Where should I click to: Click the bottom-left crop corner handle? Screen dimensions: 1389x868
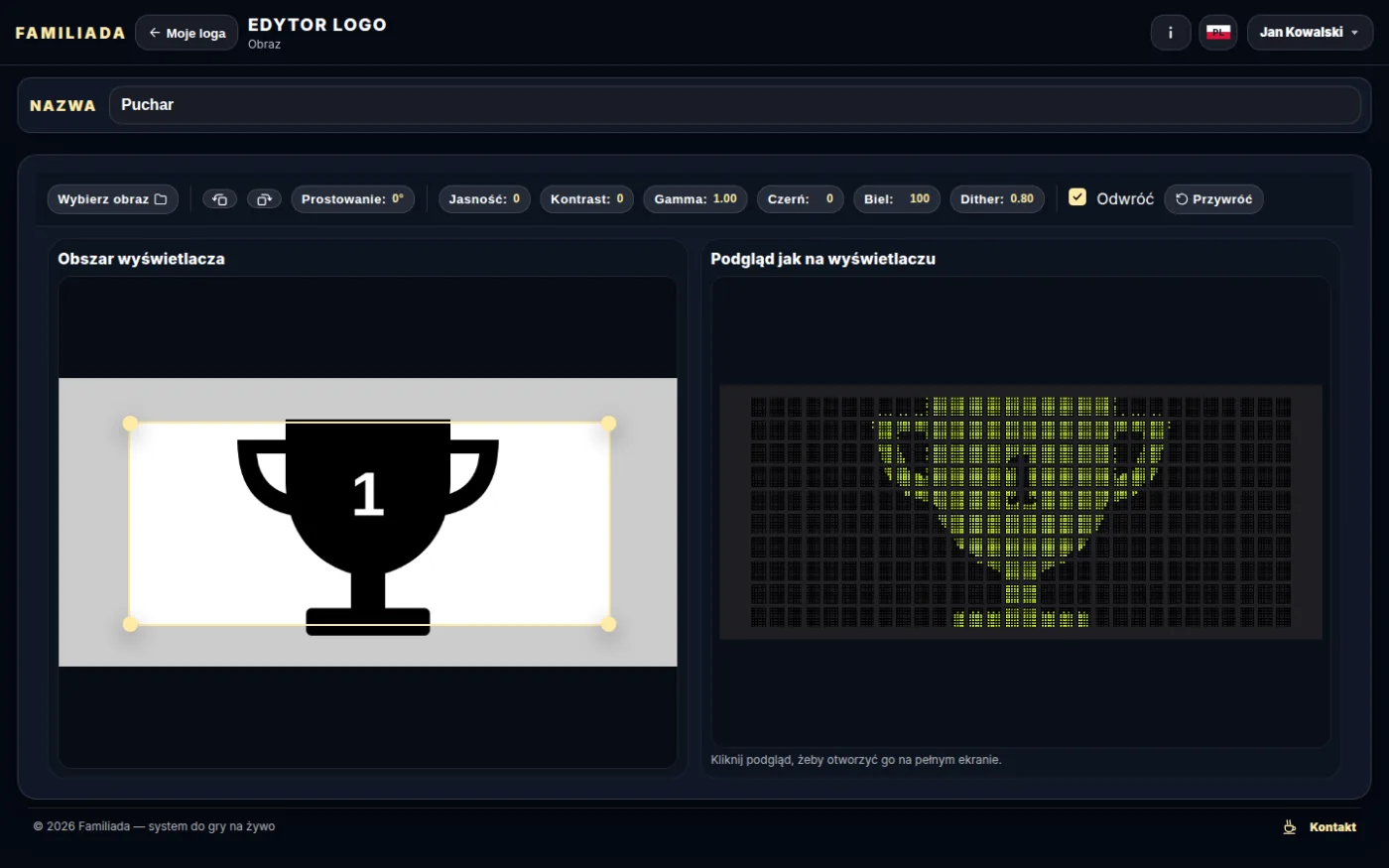pos(130,624)
